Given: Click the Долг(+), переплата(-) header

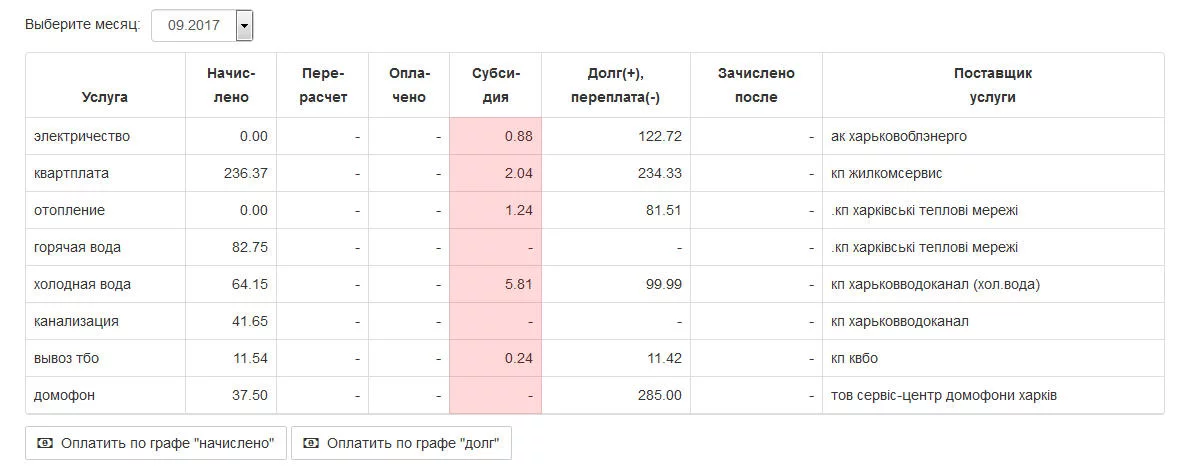Looking at the screenshot, I should 615,85.
